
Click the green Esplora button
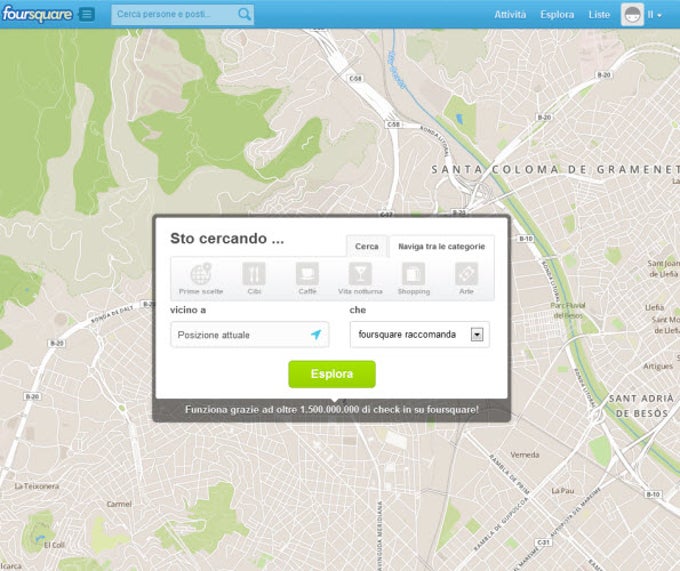click(x=332, y=374)
